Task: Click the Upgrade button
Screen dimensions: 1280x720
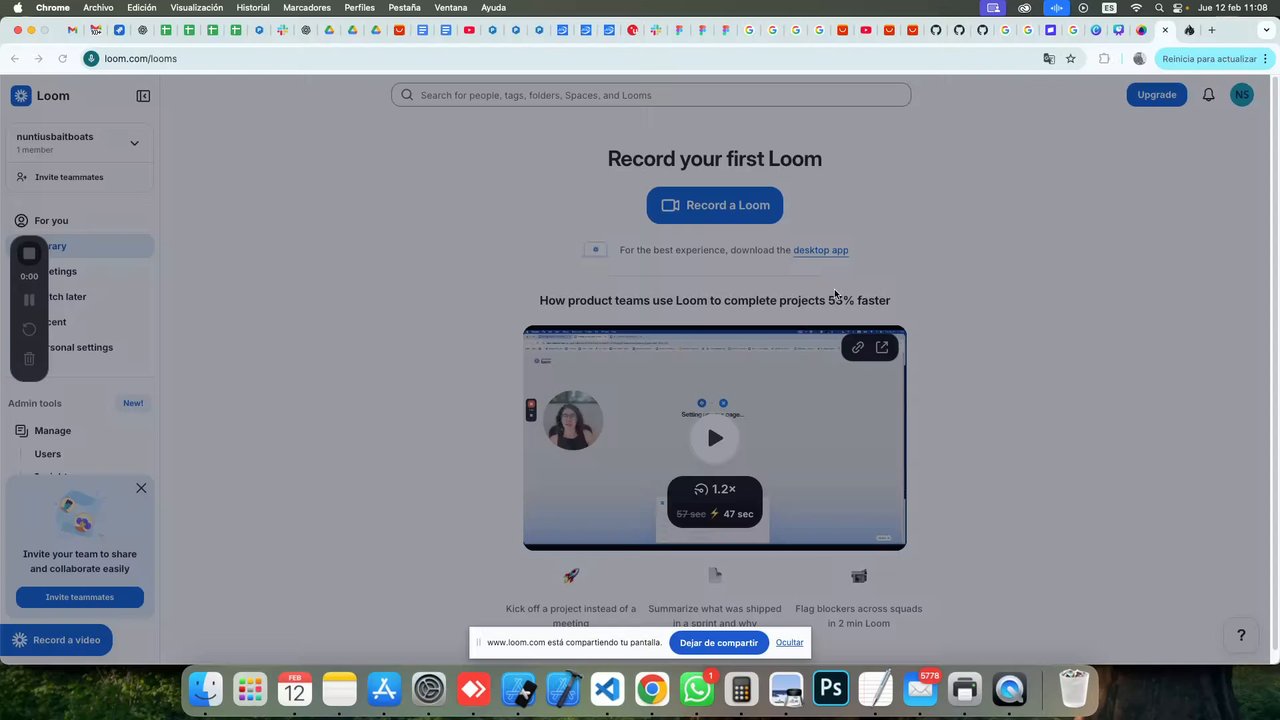Action: [1157, 95]
